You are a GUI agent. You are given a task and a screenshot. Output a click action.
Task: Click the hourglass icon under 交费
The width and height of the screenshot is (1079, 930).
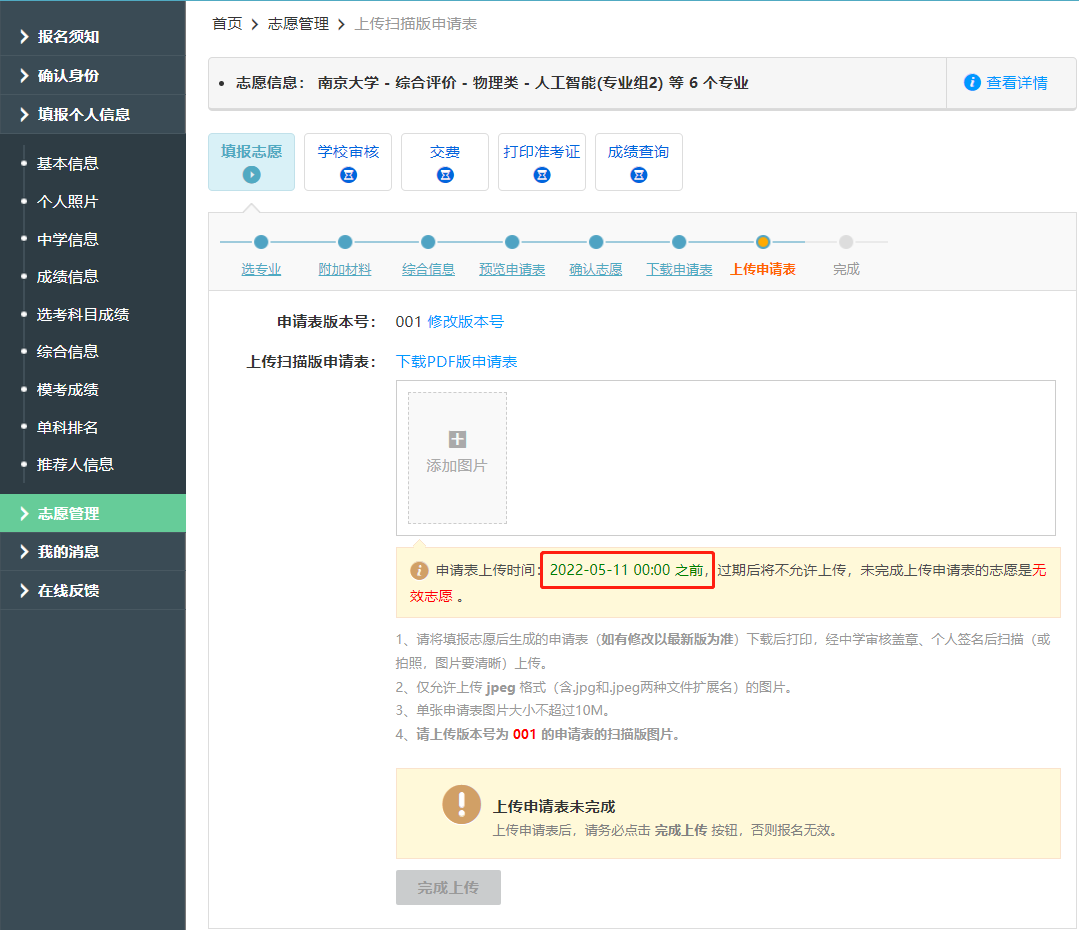point(445,175)
